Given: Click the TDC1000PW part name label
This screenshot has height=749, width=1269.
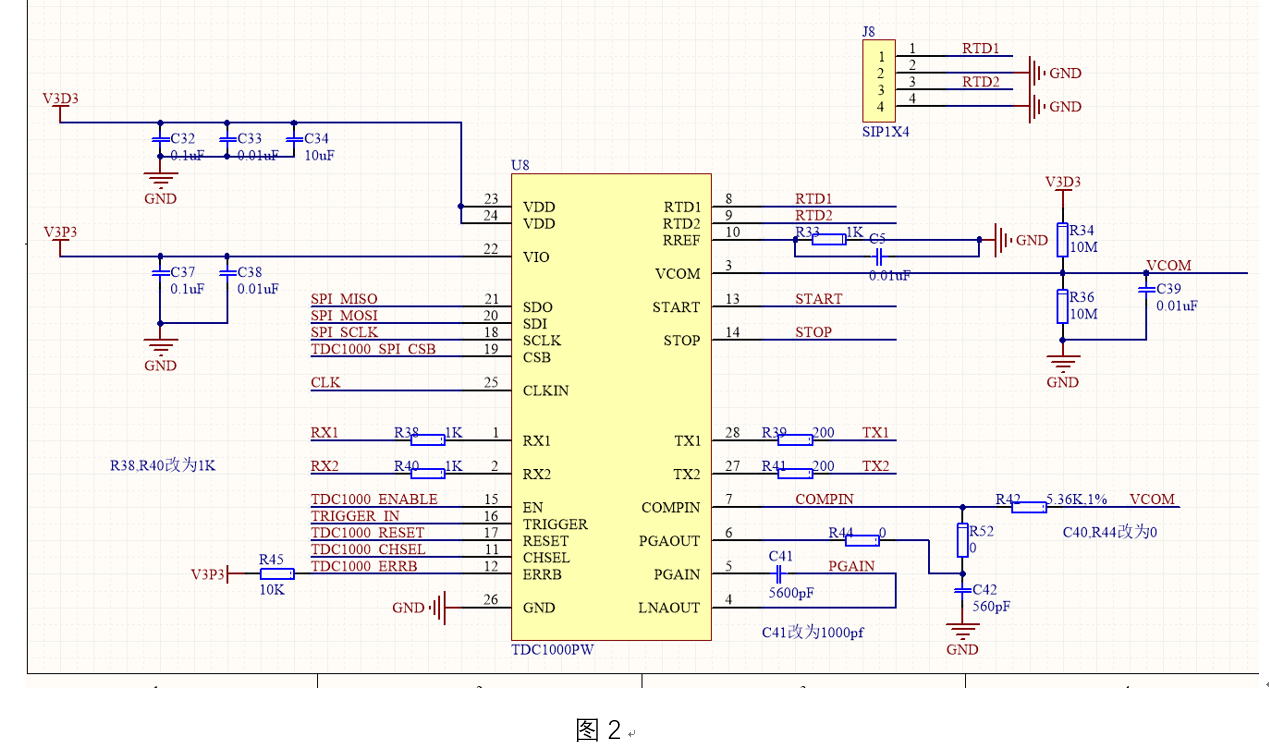Looking at the screenshot, I should 553,649.
